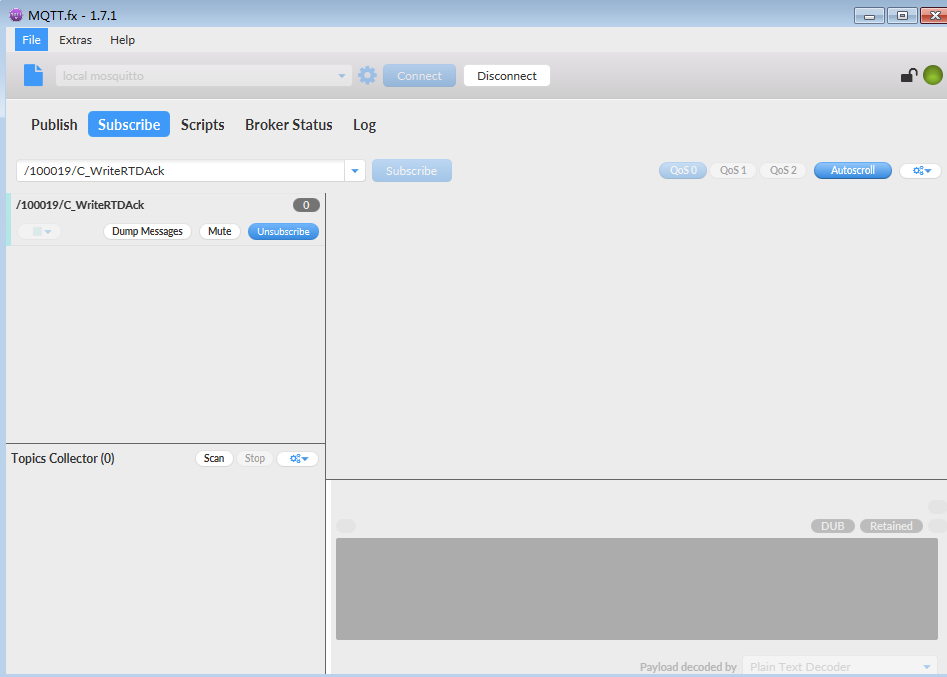Click the Connect button

pyautogui.click(x=419, y=75)
